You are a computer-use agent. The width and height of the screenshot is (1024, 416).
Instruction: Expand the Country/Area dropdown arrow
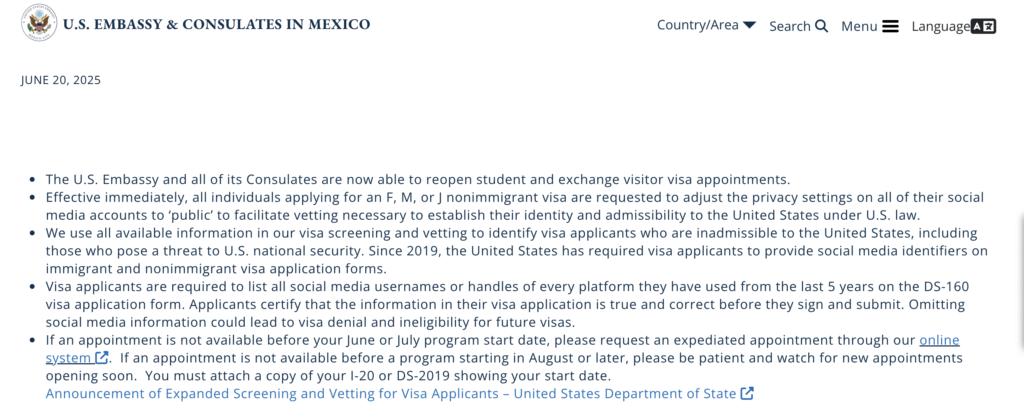click(749, 25)
